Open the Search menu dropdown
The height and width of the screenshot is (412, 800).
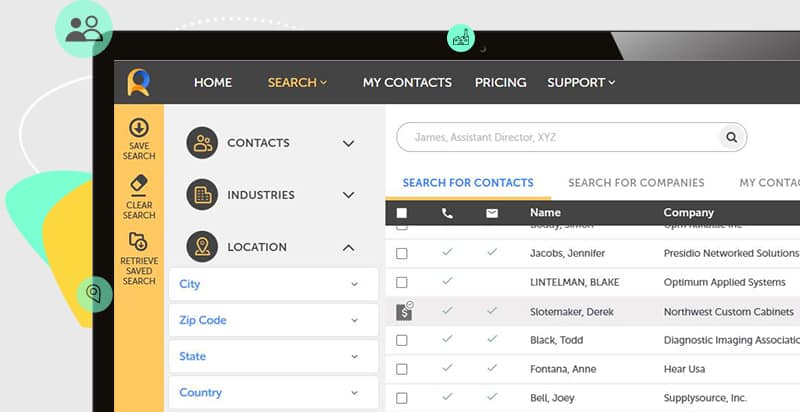297,83
